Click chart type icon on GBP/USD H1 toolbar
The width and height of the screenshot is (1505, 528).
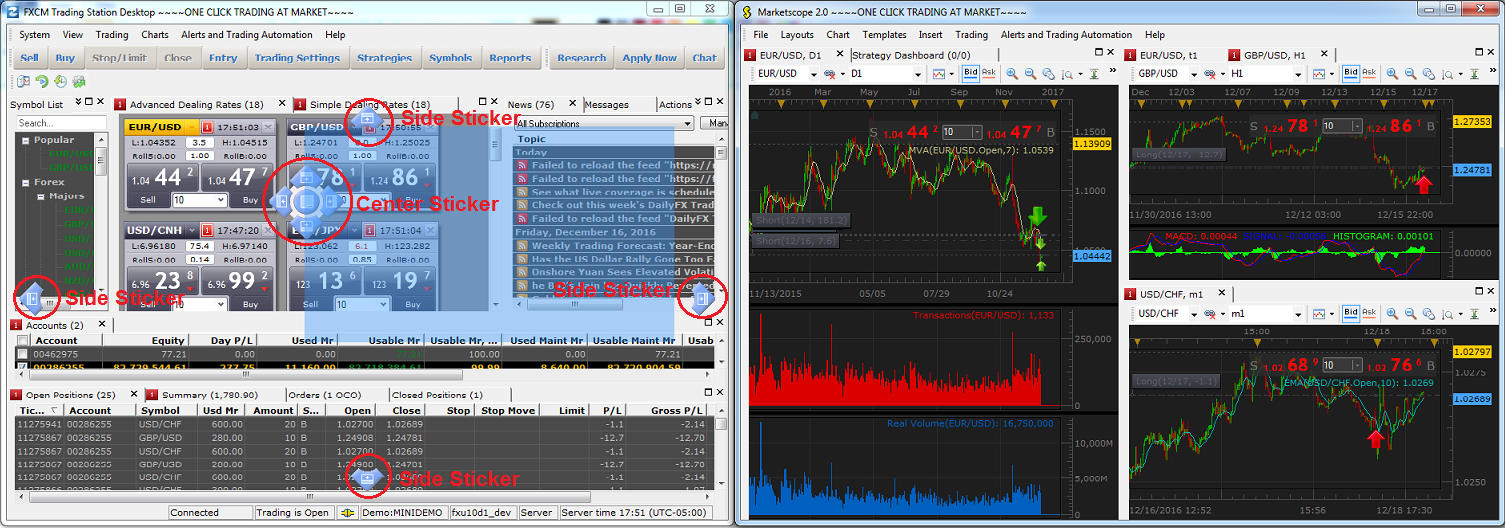[1321, 74]
